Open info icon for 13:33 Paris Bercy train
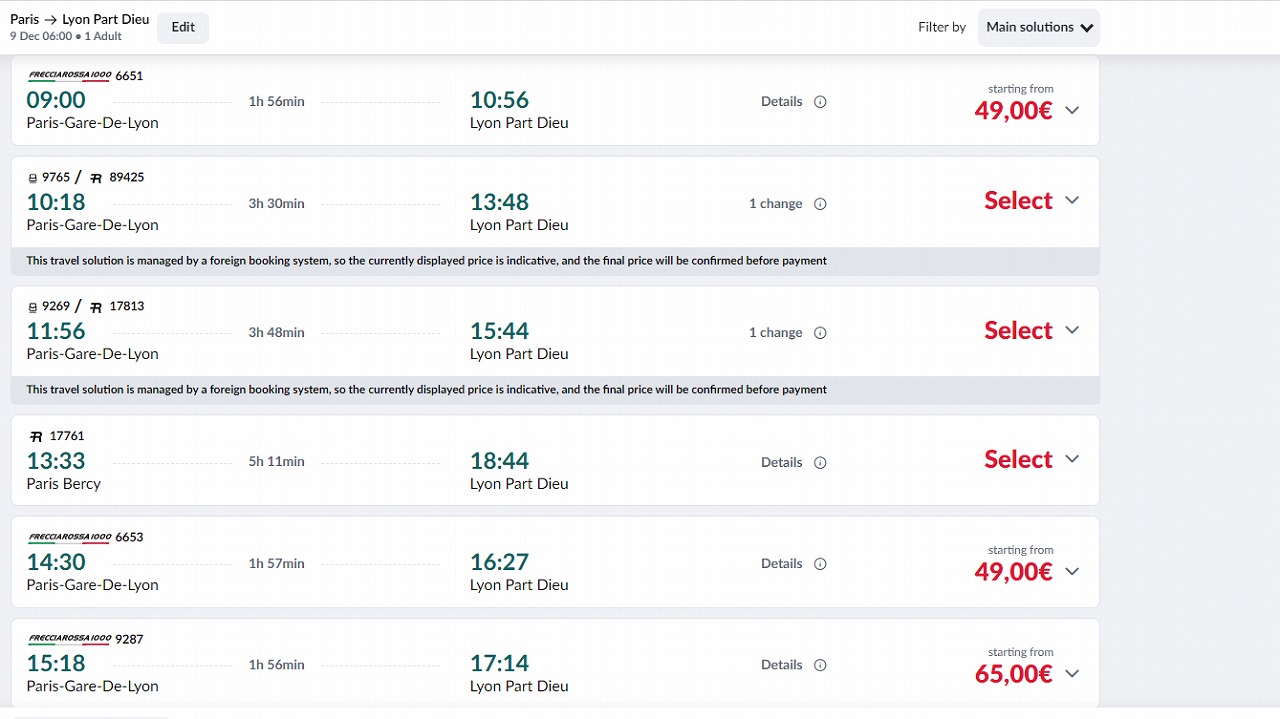1280x719 pixels. tap(820, 463)
